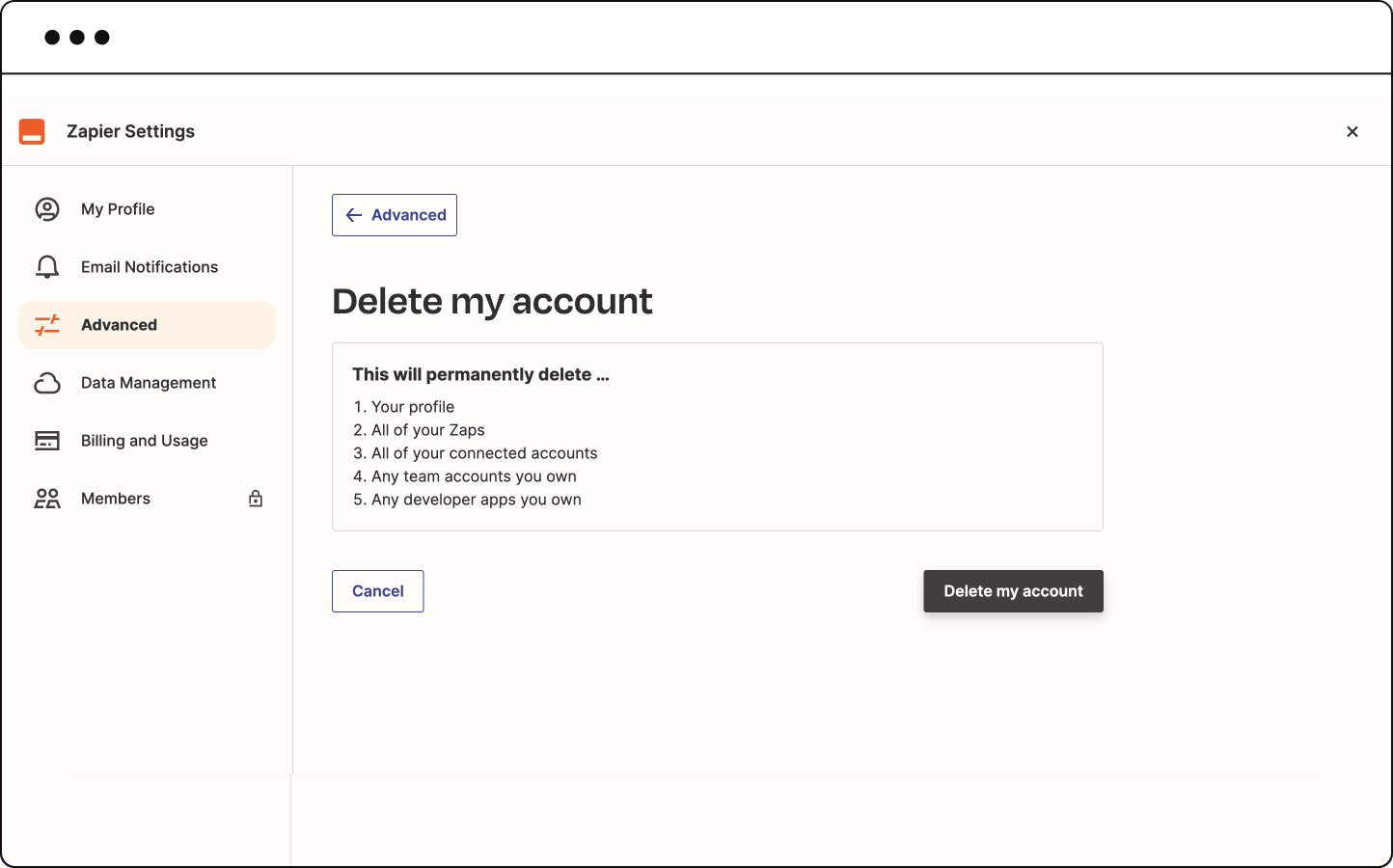The height and width of the screenshot is (868, 1393).
Task: Click the Billing and Usage card icon
Action: coord(47,441)
